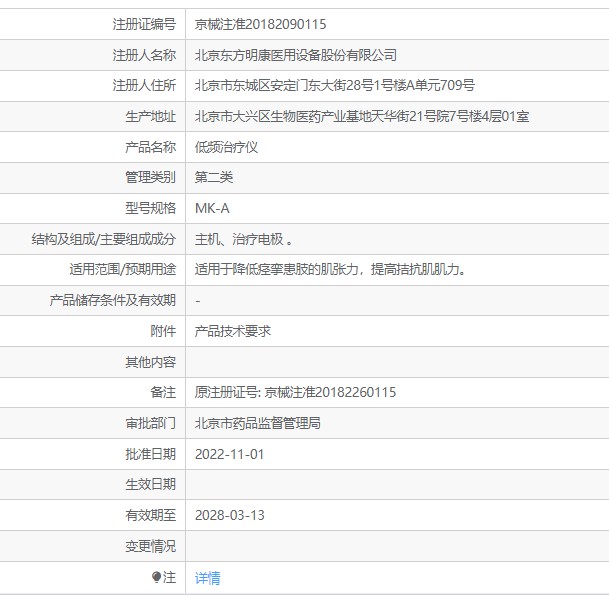Screen dimensions: 609x598
Task: Click company name 北京东方明康医用设备股份有限公司
Action: pyautogui.click(x=296, y=55)
